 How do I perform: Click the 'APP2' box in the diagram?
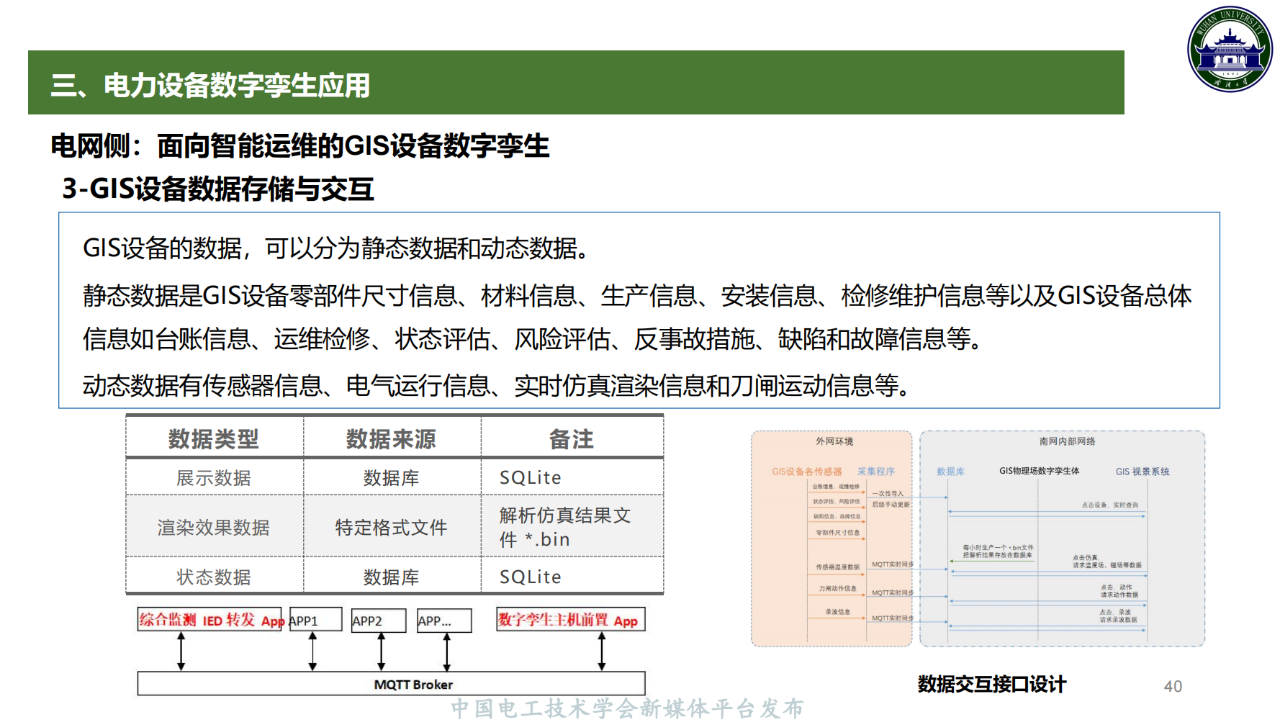[x=378, y=620]
